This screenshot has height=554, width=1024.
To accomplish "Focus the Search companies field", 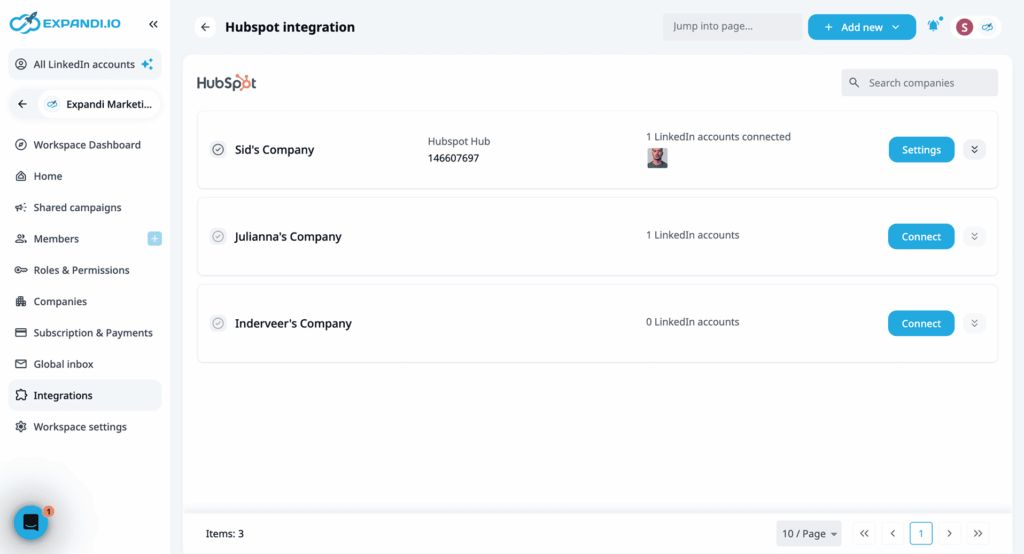I will pyautogui.click(x=920, y=83).
